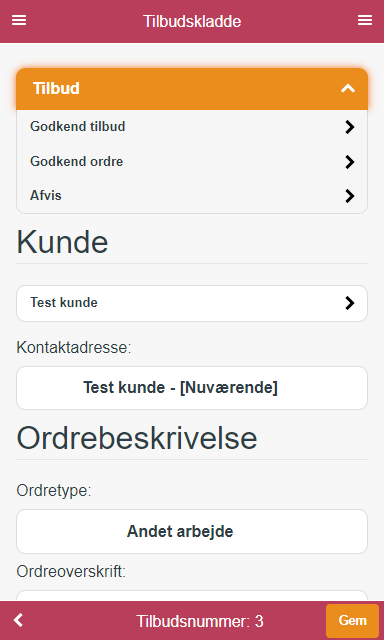
Task: Go back using the bottom-bar arrow
Action: 18,620
